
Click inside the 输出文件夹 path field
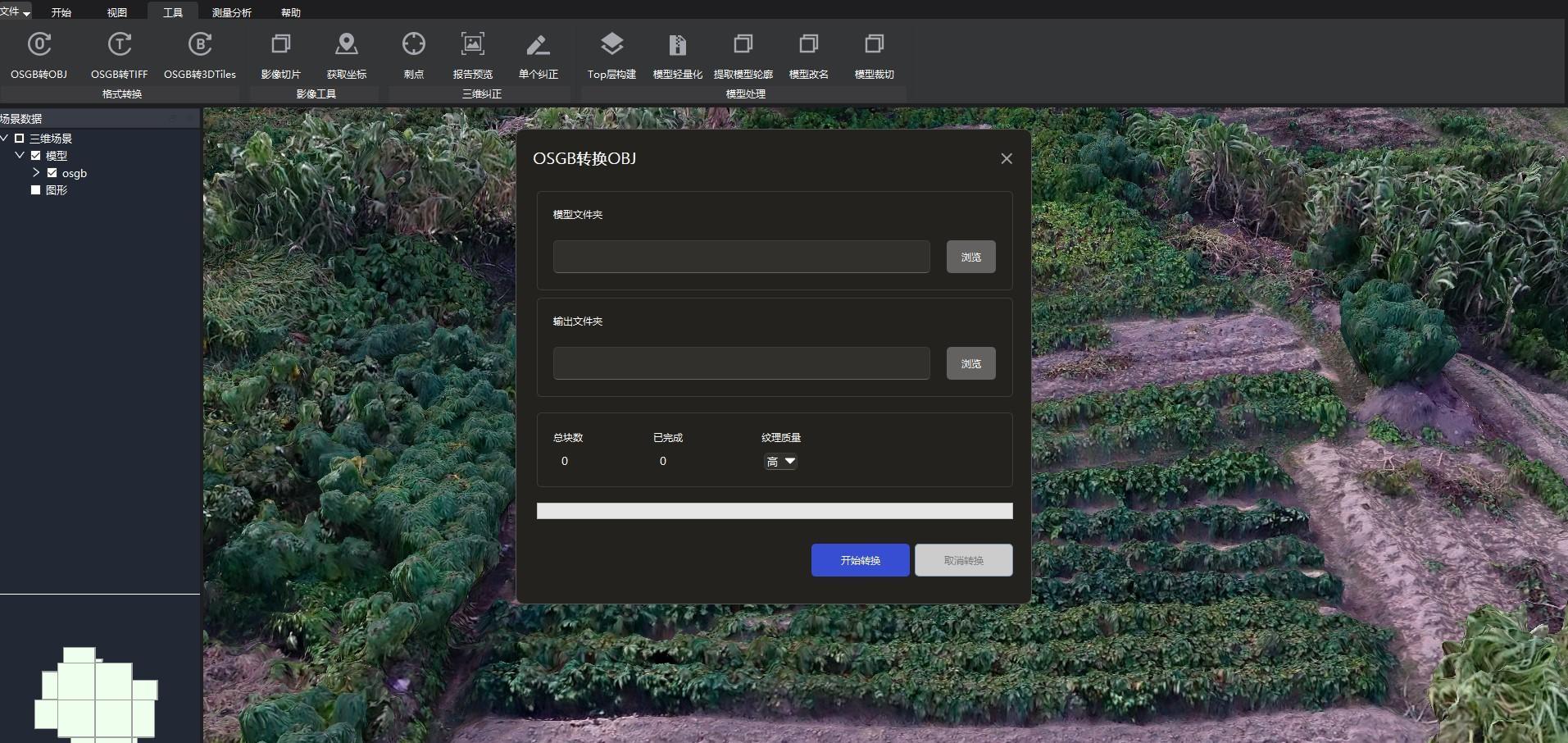pyautogui.click(x=741, y=363)
